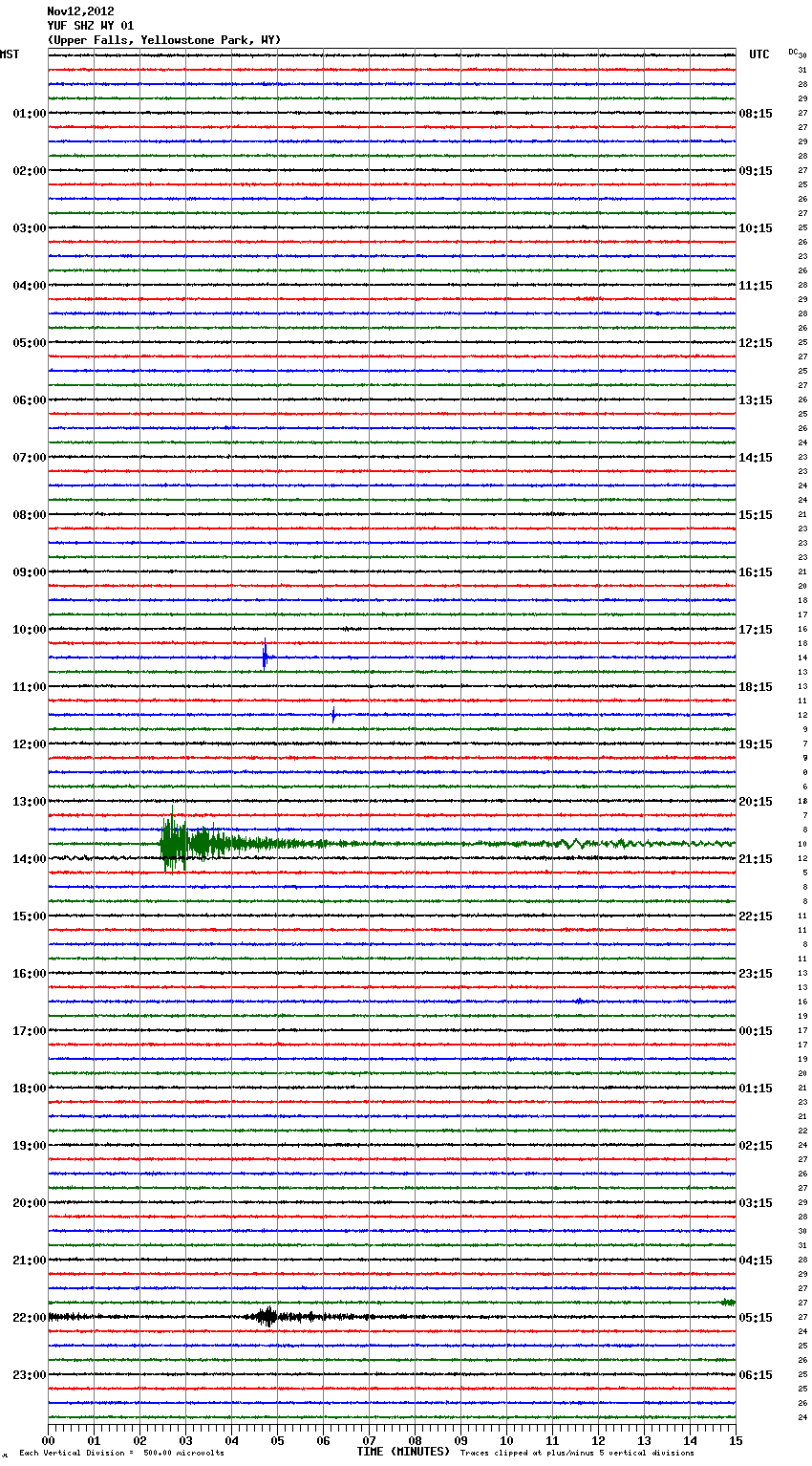Click the 05:15 UTC time label
The width and height of the screenshot is (812, 1466).
pyautogui.click(x=756, y=1318)
